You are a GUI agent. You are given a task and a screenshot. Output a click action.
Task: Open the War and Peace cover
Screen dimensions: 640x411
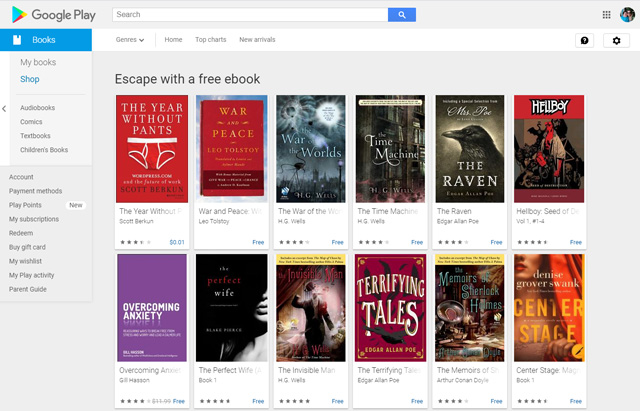point(231,149)
